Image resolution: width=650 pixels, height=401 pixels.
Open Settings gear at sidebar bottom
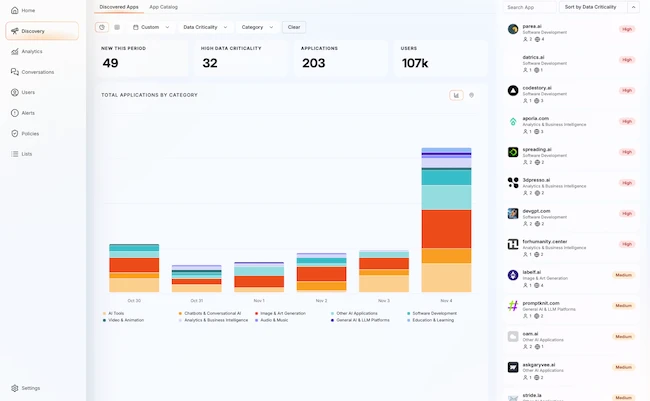[15, 388]
